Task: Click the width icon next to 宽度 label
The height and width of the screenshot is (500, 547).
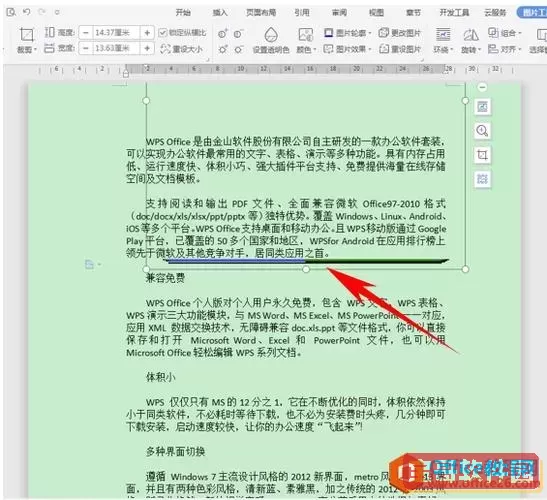Action: point(50,48)
